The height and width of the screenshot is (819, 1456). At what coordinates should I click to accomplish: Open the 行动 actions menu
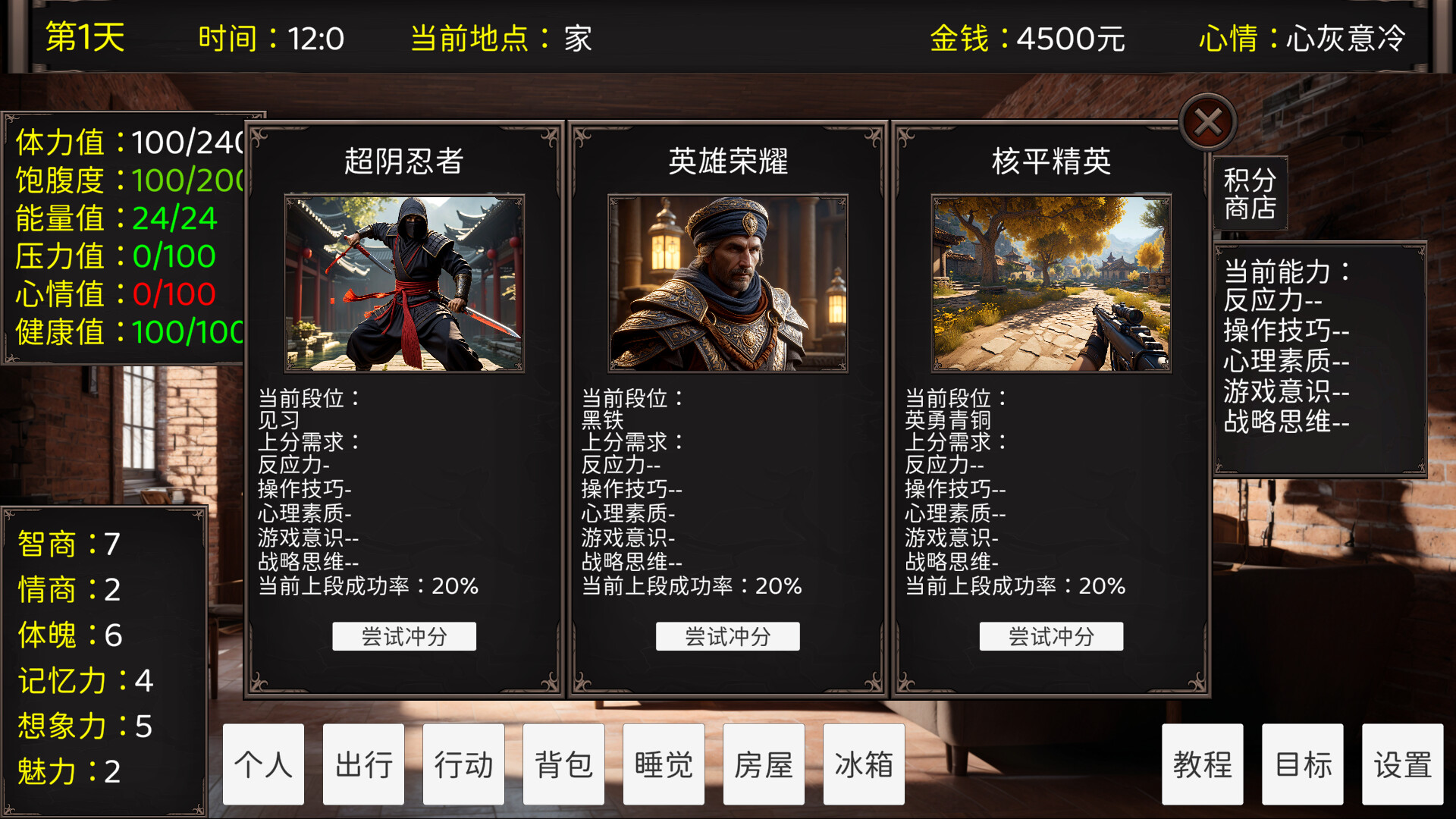[x=463, y=764]
